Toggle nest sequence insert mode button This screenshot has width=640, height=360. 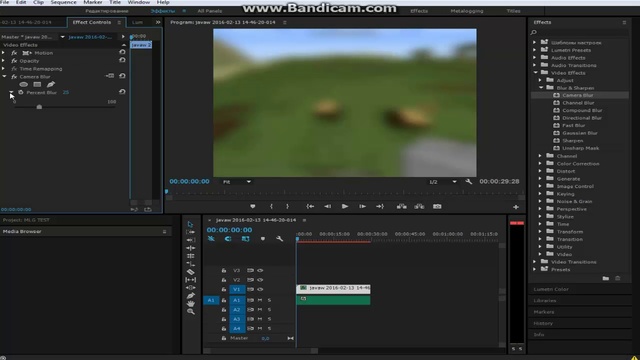pos(211,239)
